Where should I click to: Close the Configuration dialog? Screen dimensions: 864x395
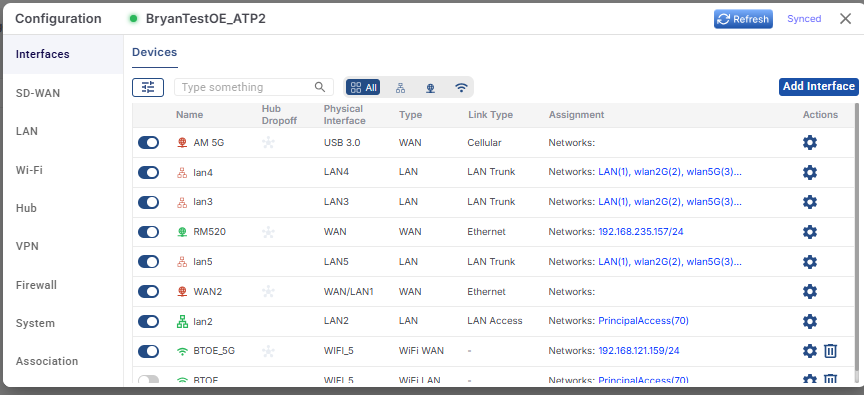click(845, 19)
